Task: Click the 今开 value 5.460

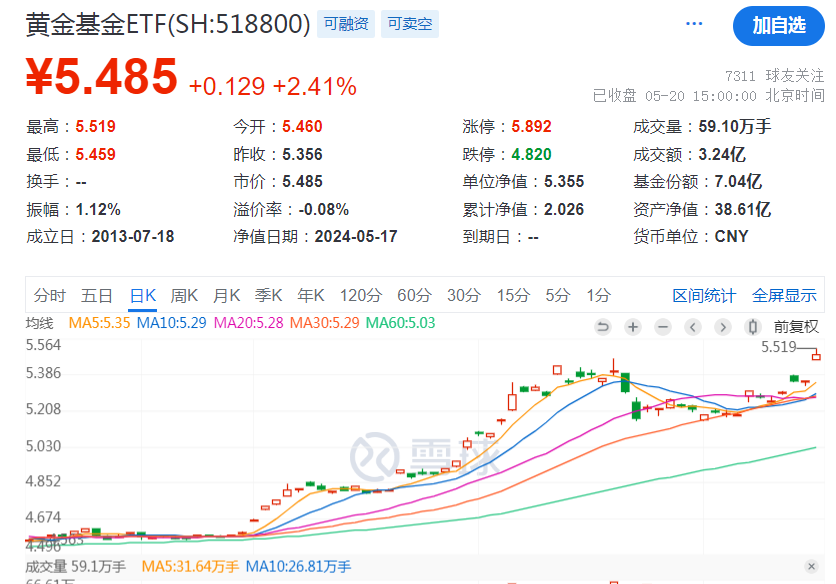Action: tap(302, 126)
